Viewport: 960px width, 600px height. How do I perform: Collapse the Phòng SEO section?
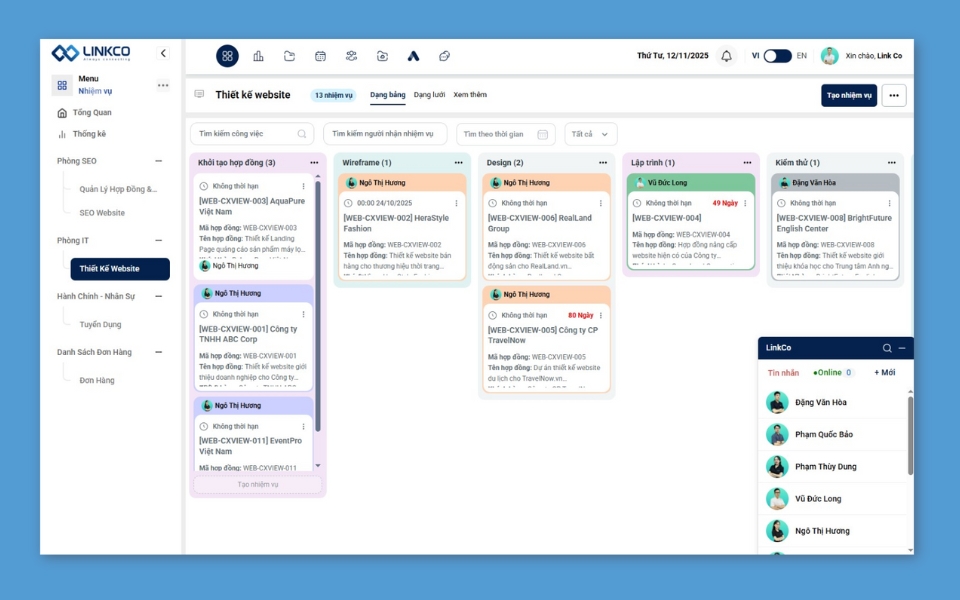[158, 161]
